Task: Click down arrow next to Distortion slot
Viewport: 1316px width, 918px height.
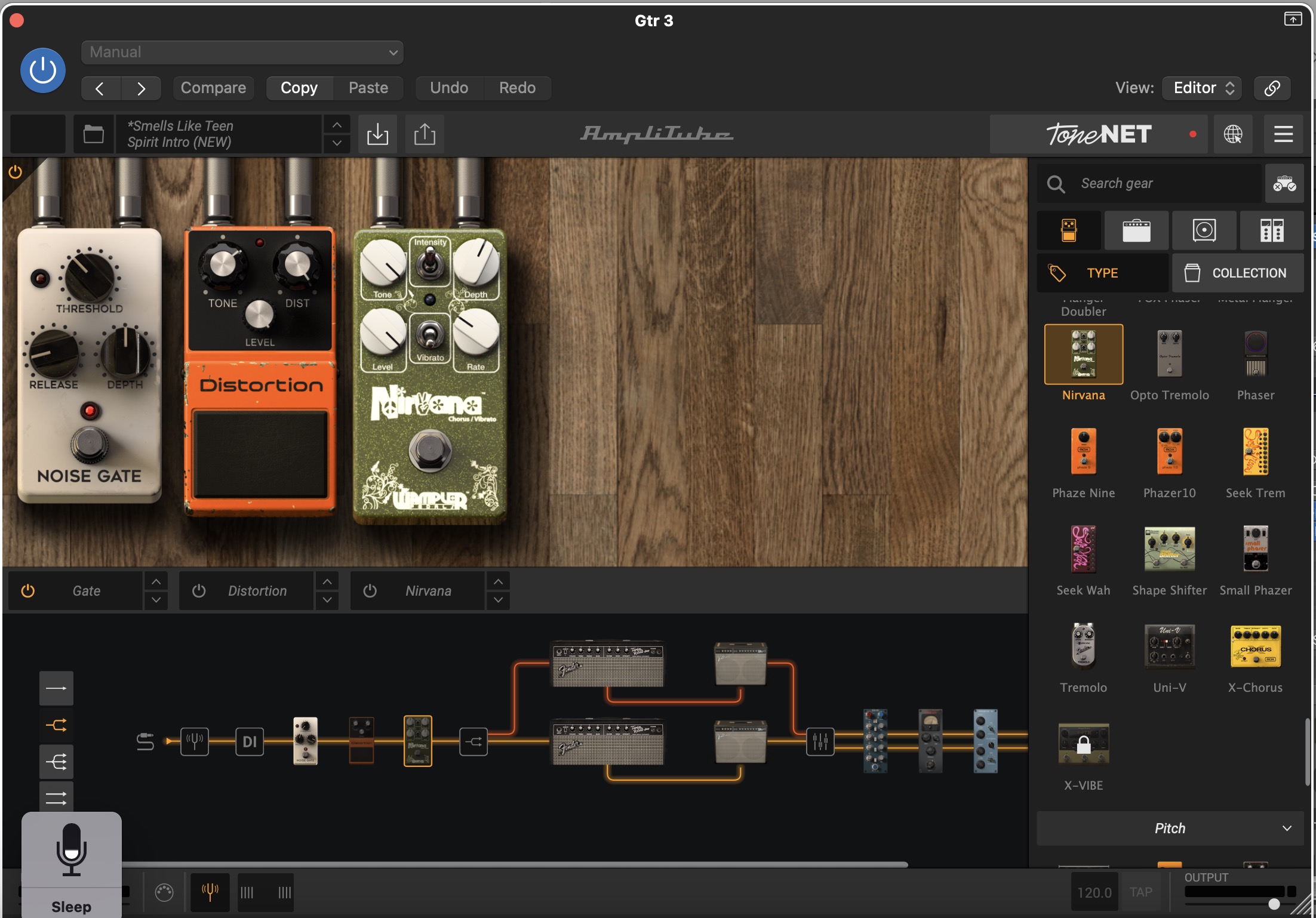Action: pyautogui.click(x=327, y=600)
